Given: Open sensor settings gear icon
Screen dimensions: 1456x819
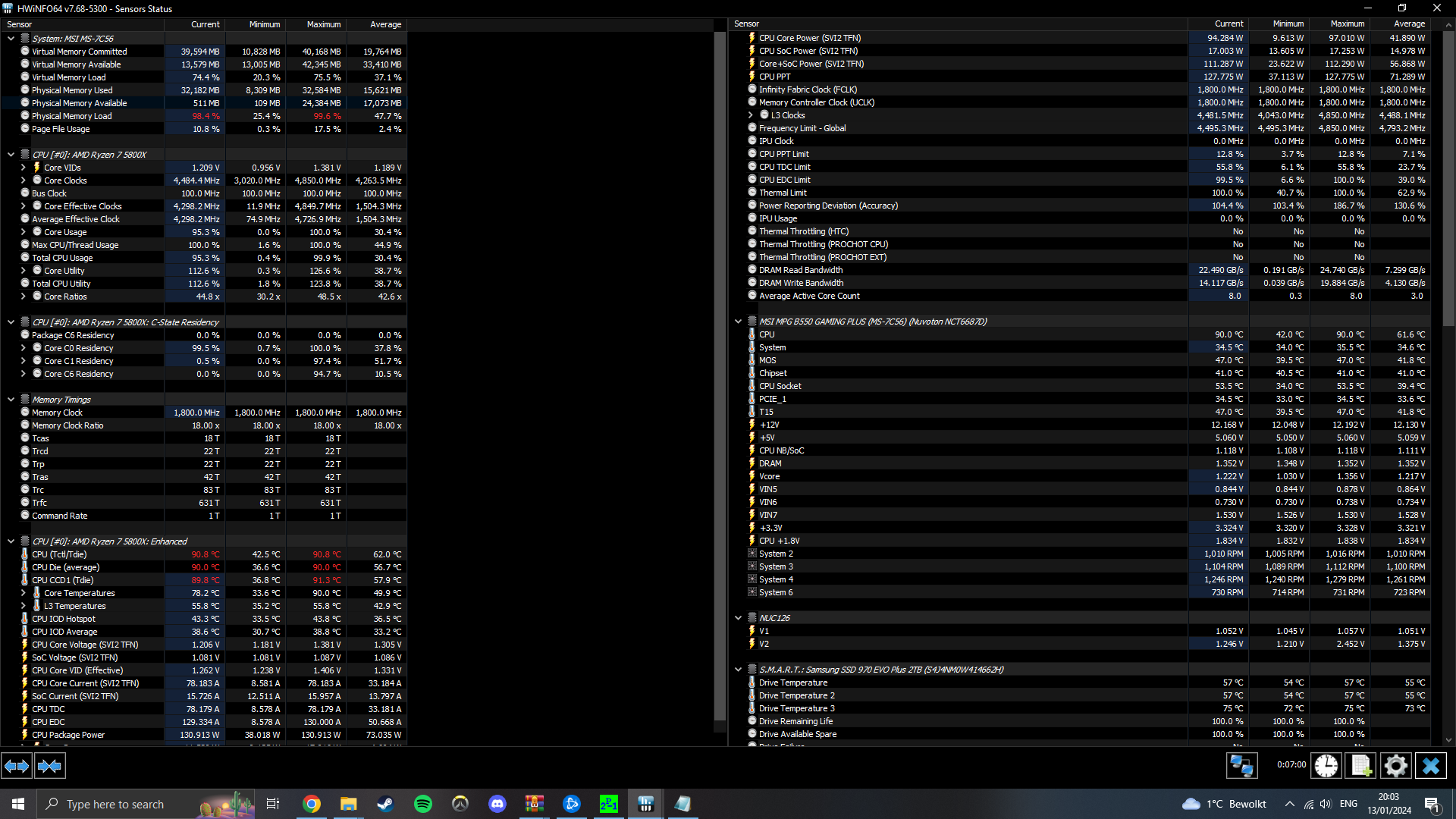Looking at the screenshot, I should pos(1395,766).
